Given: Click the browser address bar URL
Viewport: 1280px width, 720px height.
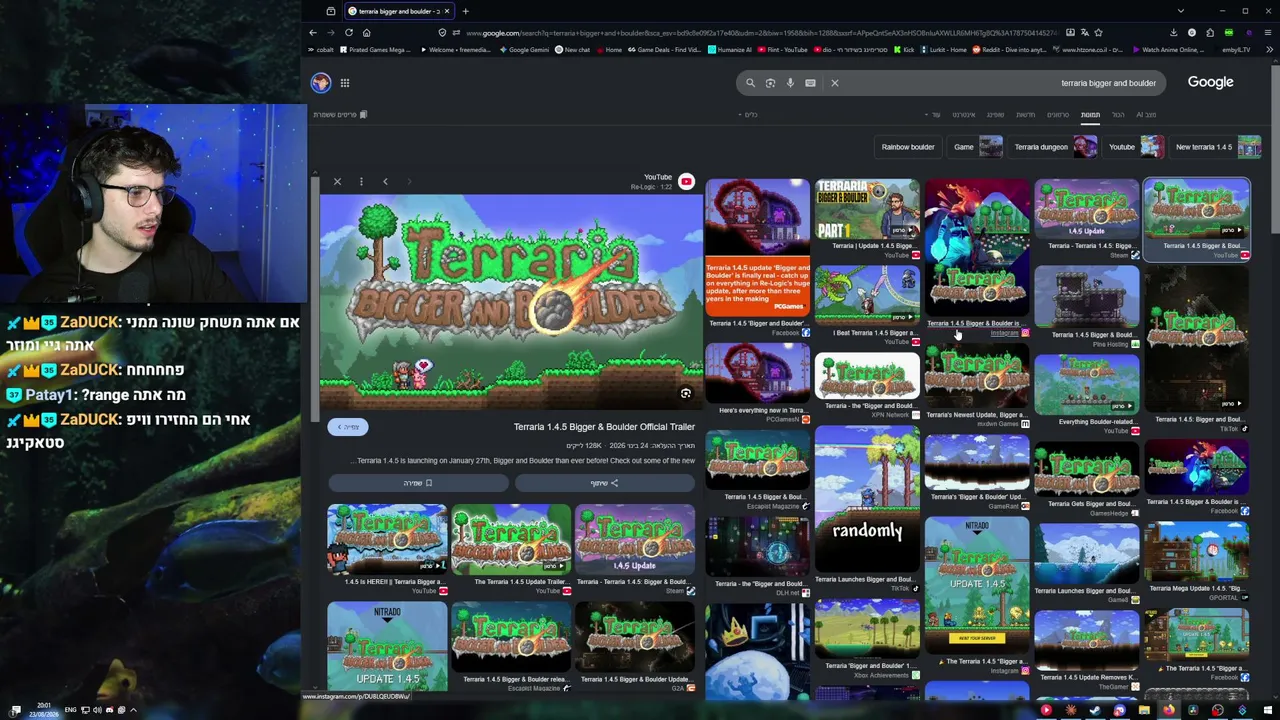Looking at the screenshot, I should [760, 33].
